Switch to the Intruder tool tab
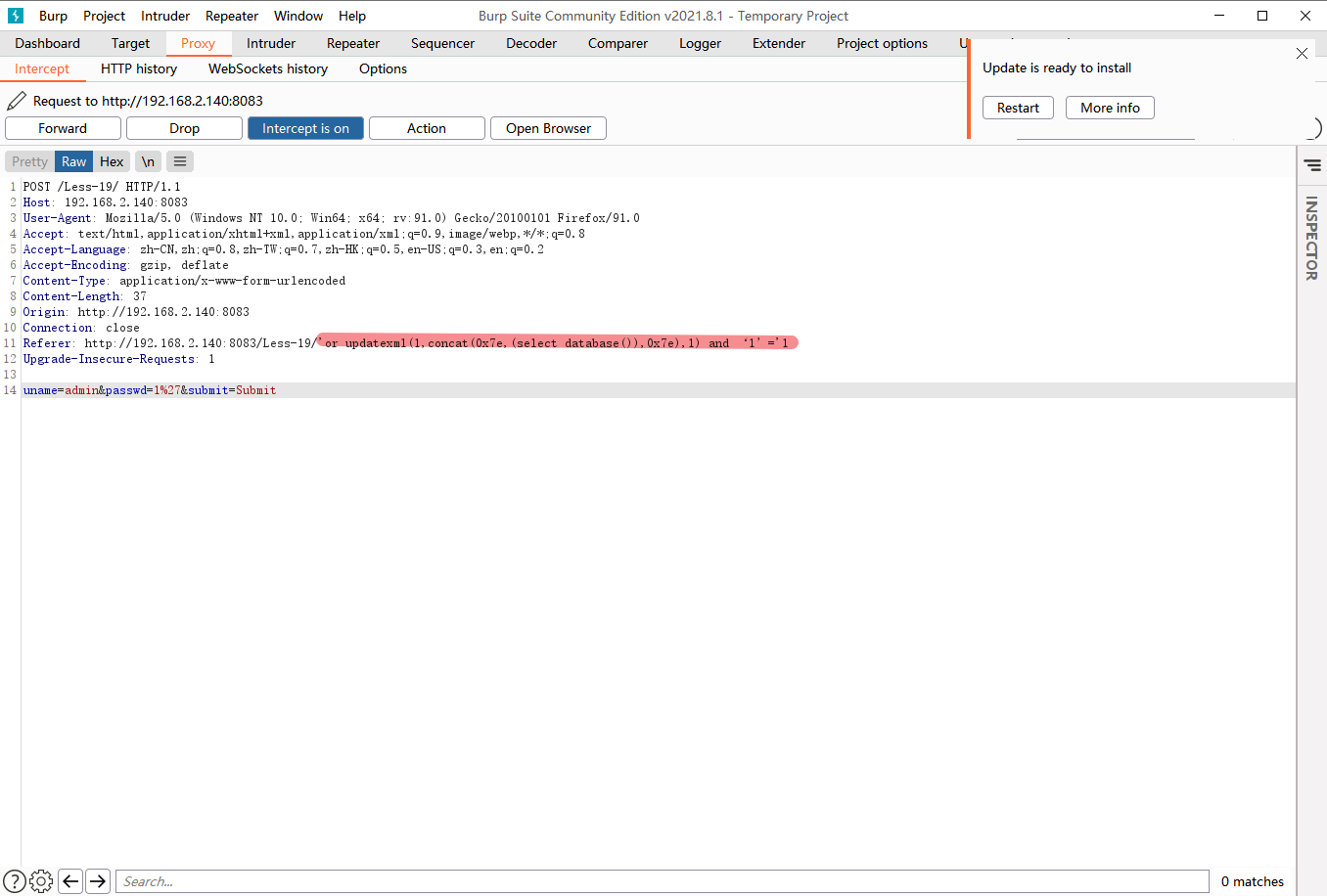Viewport: 1327px width, 896px height. coord(271,43)
